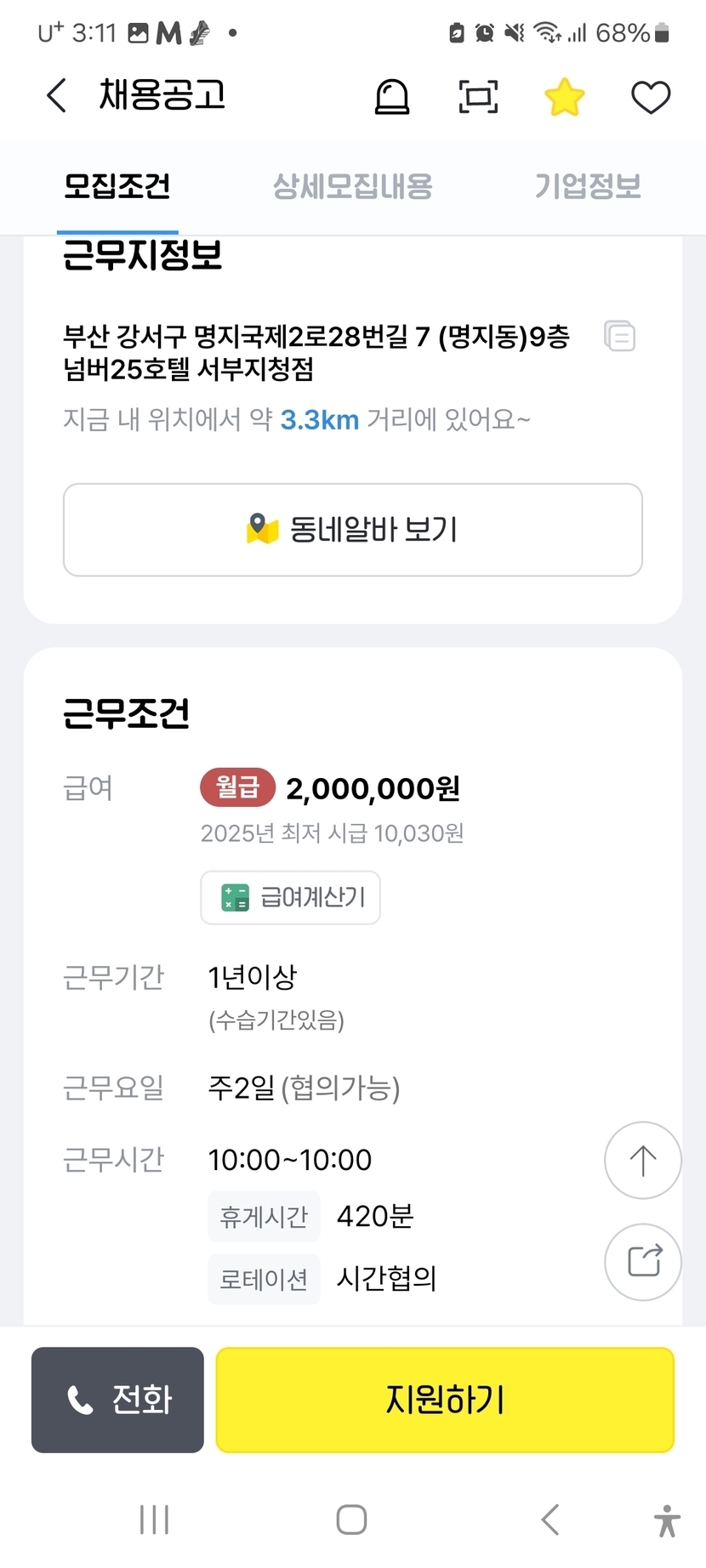Go to the 기업정보 tab
The width and height of the screenshot is (706, 1568).
(587, 186)
